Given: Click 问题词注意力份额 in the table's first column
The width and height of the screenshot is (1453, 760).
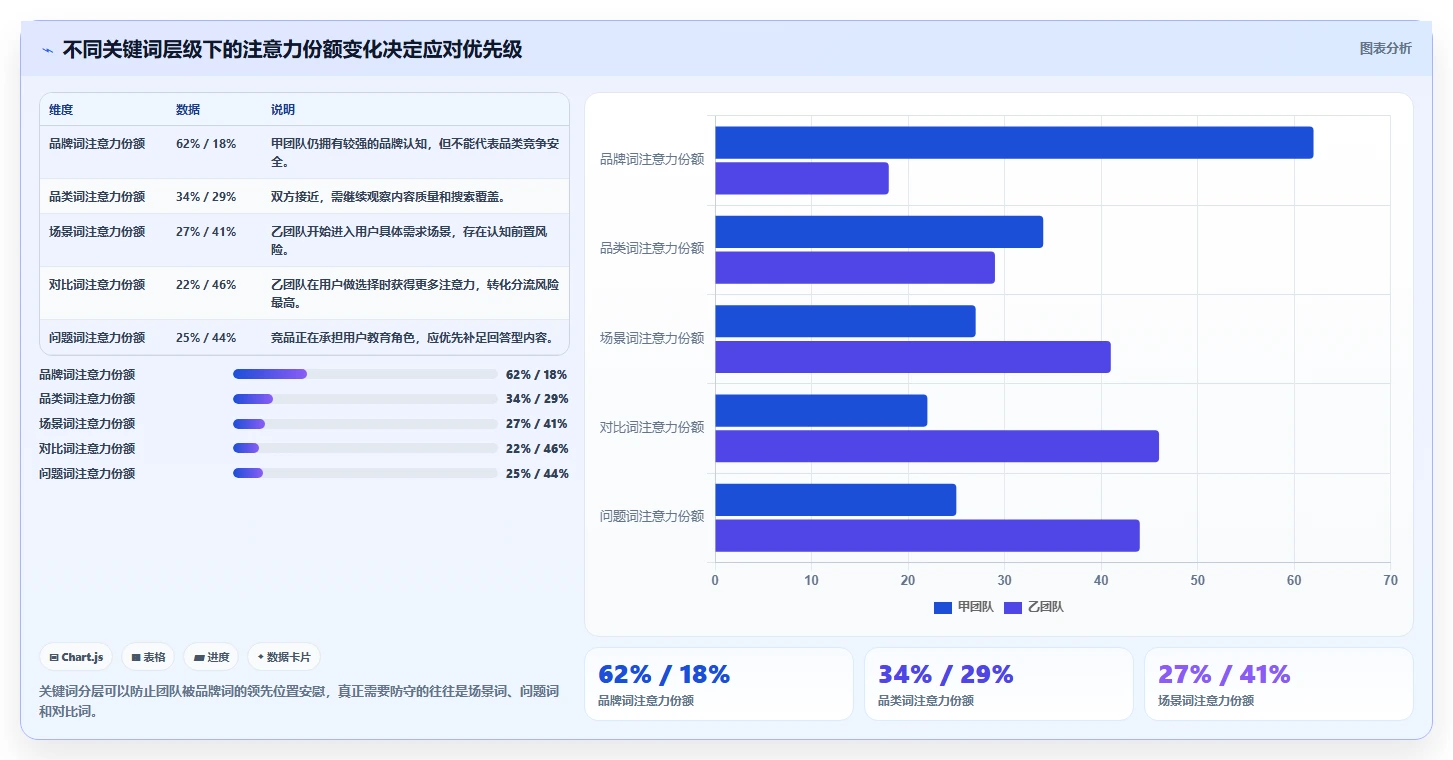Looking at the screenshot, I should coord(97,338).
